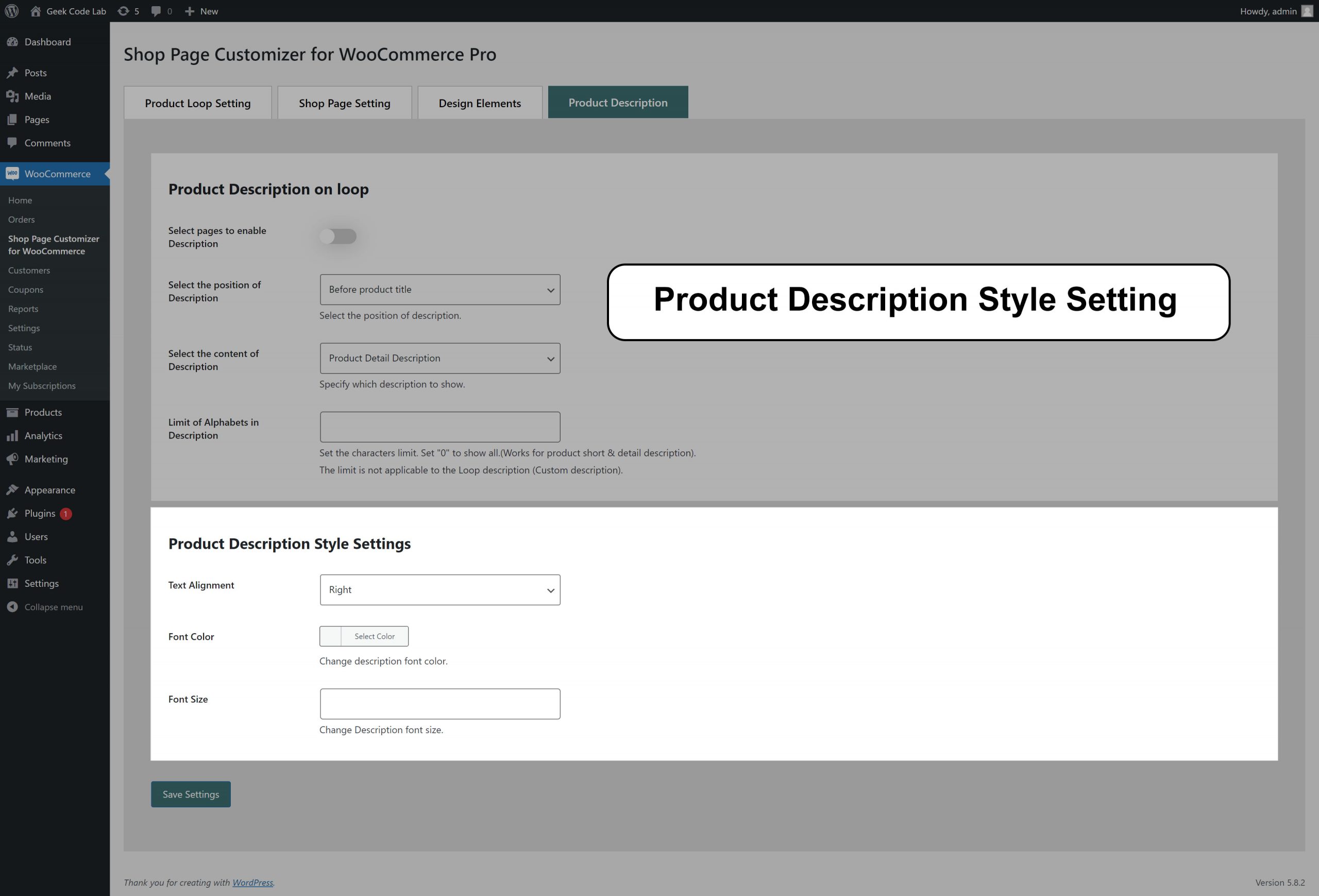Screen dimensions: 1319x896
Task: Open WooCommerce Customers submenu item
Action: [29, 270]
